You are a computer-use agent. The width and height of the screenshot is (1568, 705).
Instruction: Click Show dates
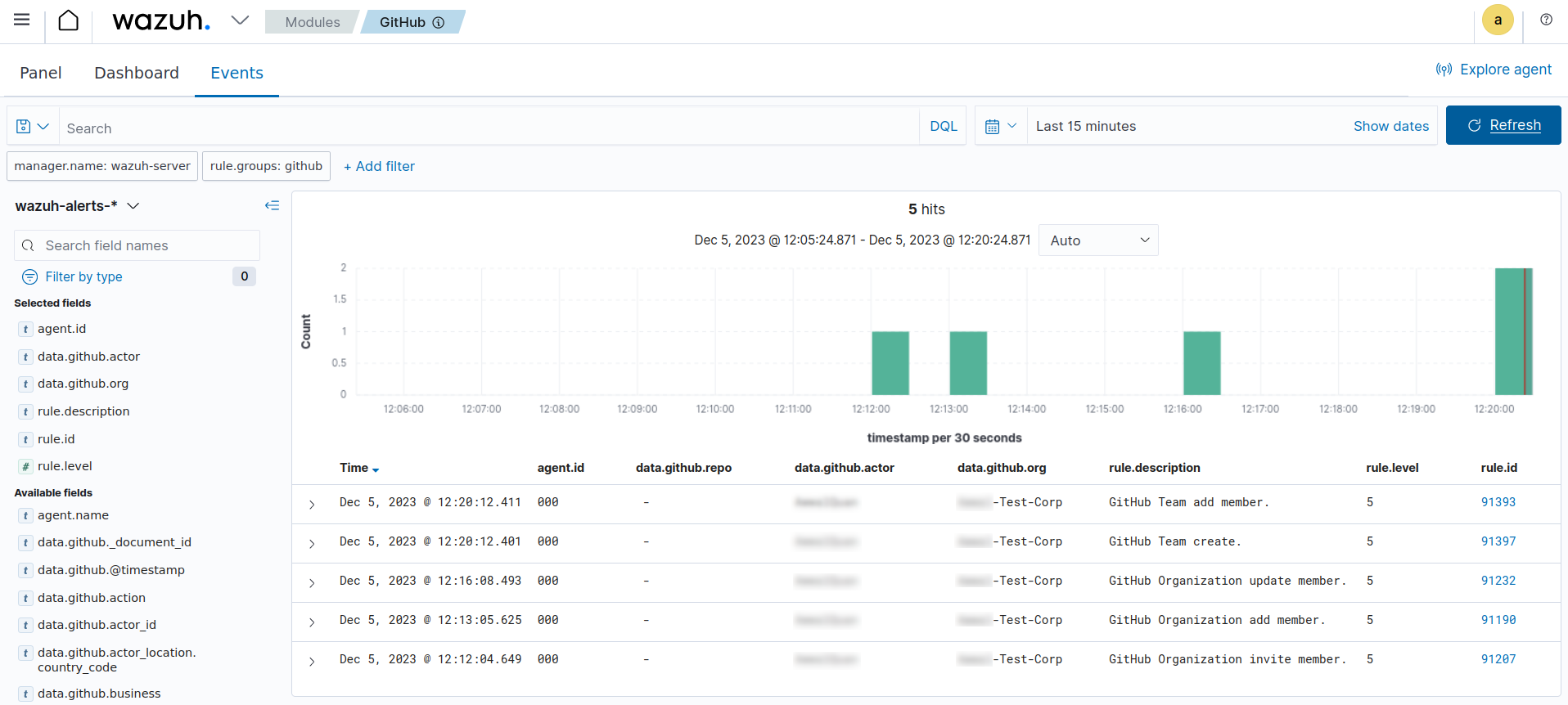click(x=1390, y=126)
